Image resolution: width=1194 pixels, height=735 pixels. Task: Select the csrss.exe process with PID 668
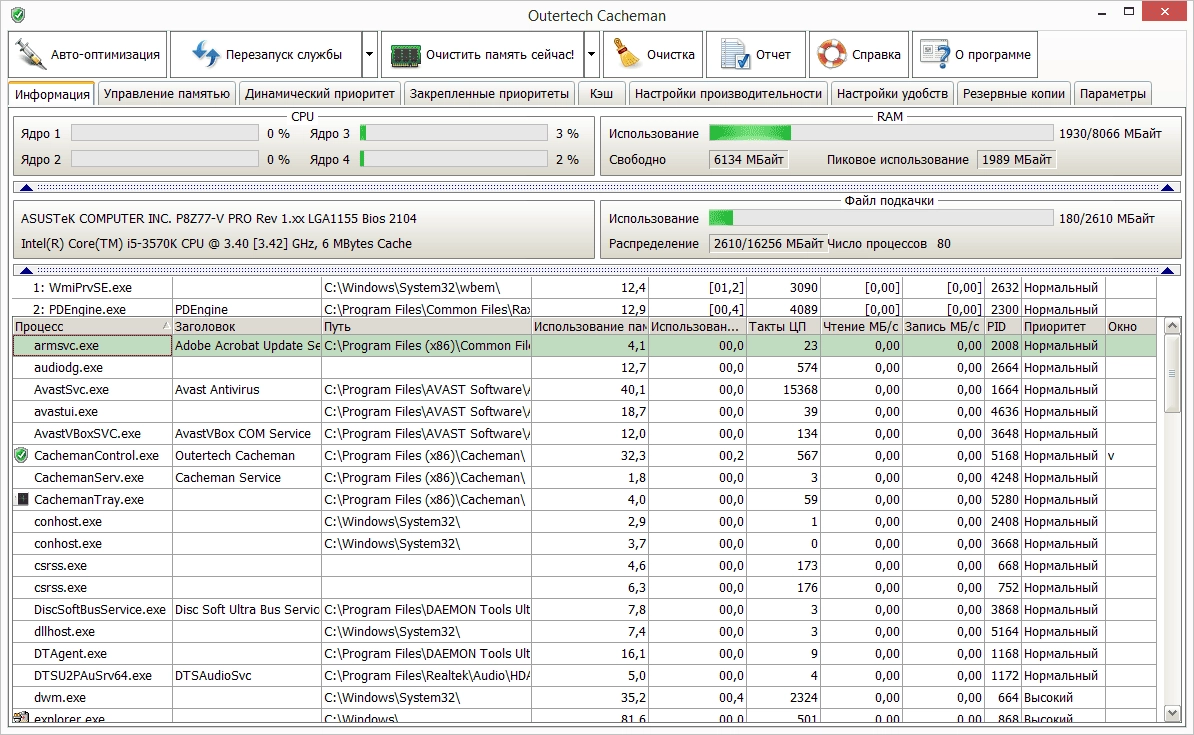pyautogui.click(x=584, y=566)
